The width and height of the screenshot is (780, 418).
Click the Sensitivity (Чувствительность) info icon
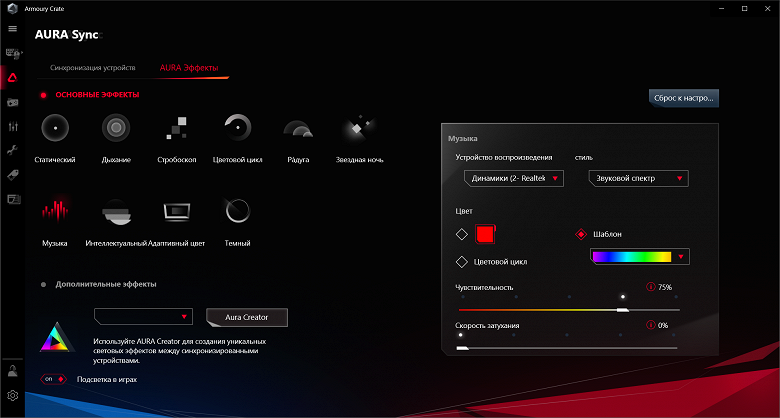[650, 287]
